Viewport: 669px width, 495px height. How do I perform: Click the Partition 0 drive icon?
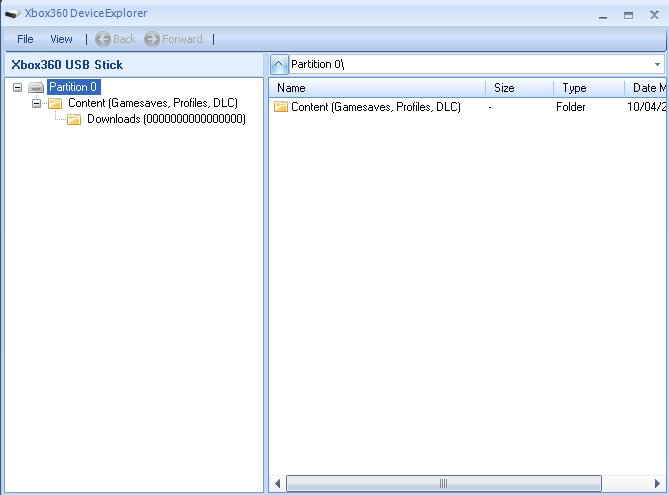coord(36,87)
